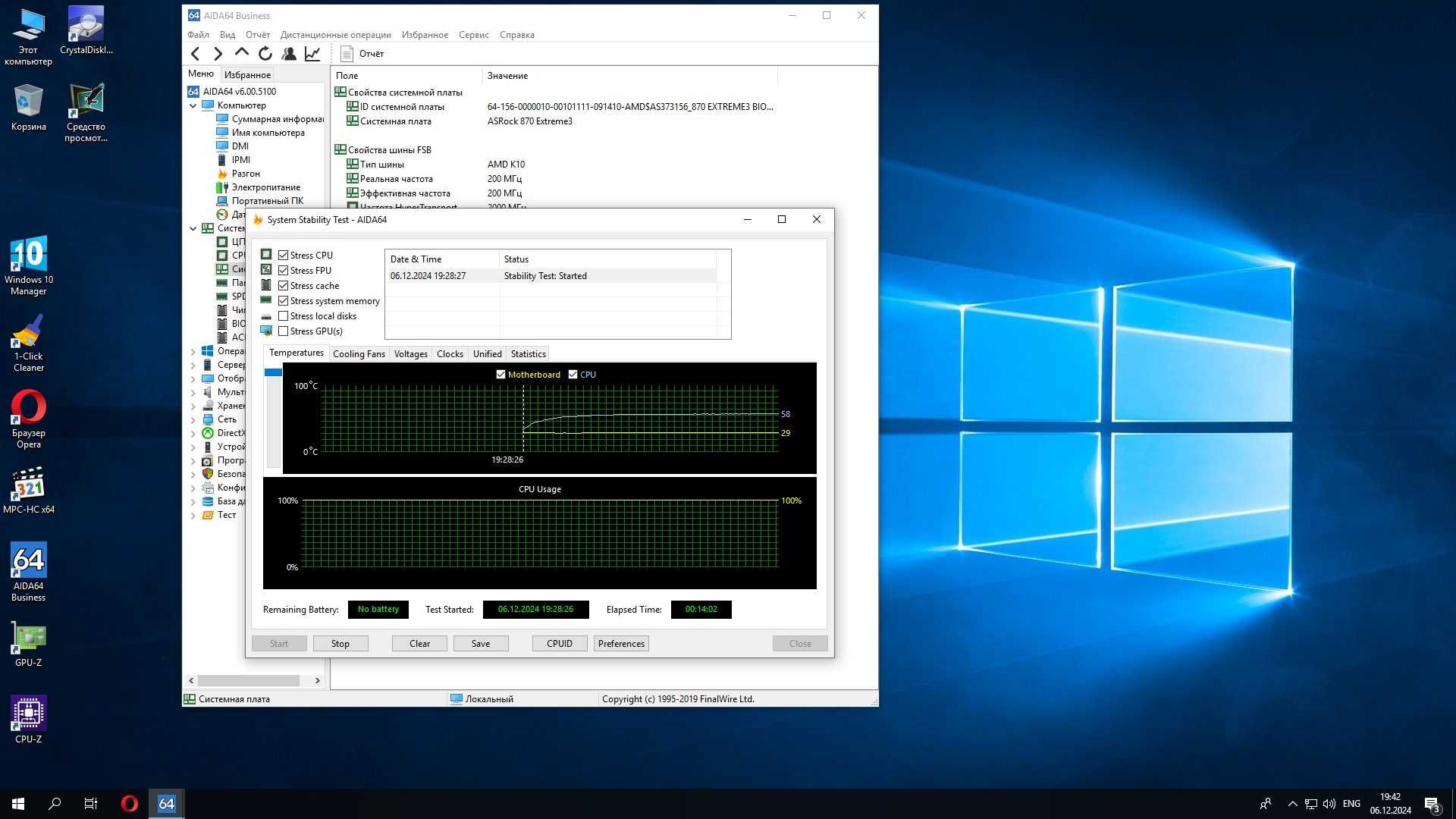Image resolution: width=1456 pixels, height=819 pixels.
Task: Show hidden system tray icons
Action: coord(1292,804)
